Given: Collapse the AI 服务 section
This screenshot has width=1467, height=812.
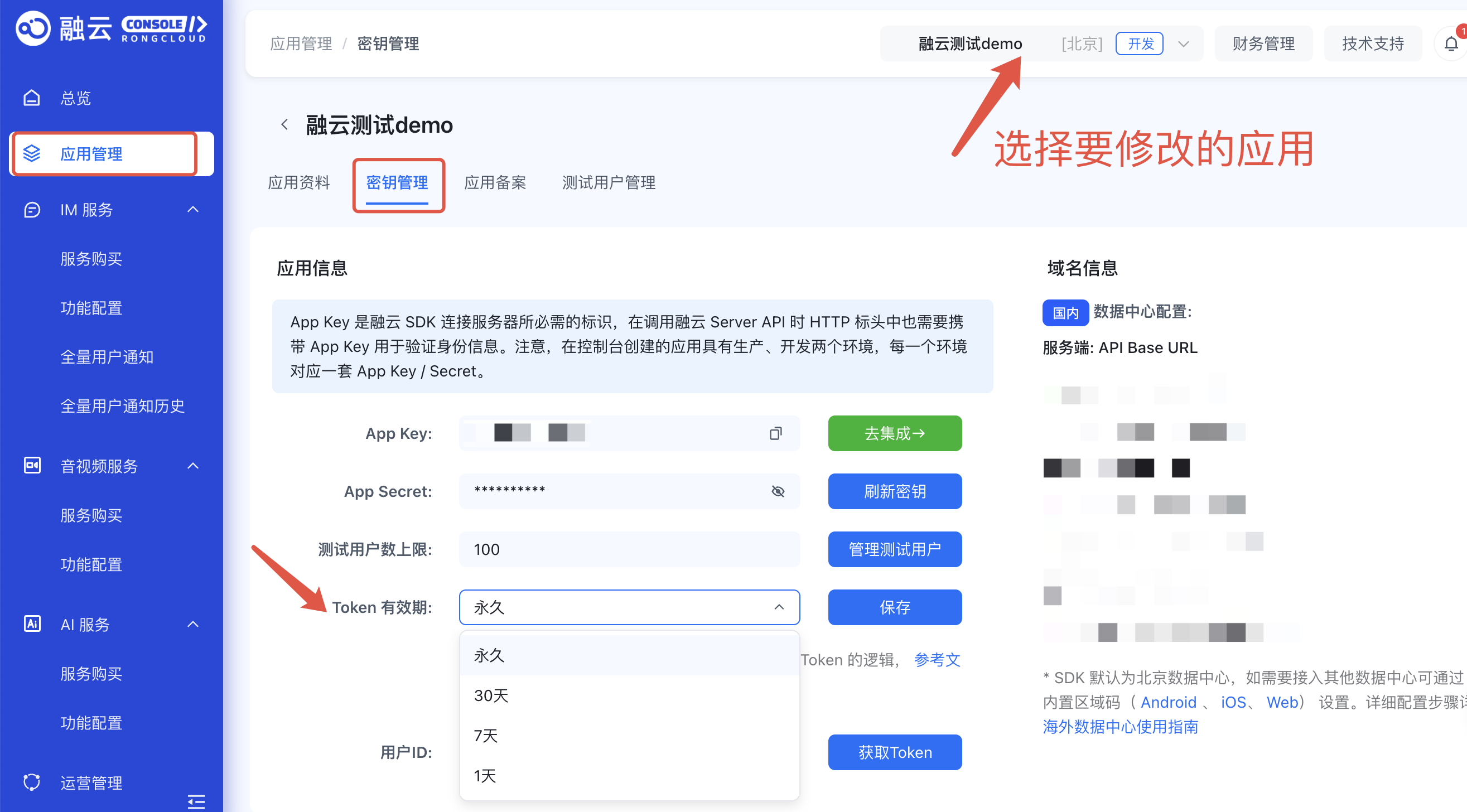Looking at the screenshot, I should point(193,624).
